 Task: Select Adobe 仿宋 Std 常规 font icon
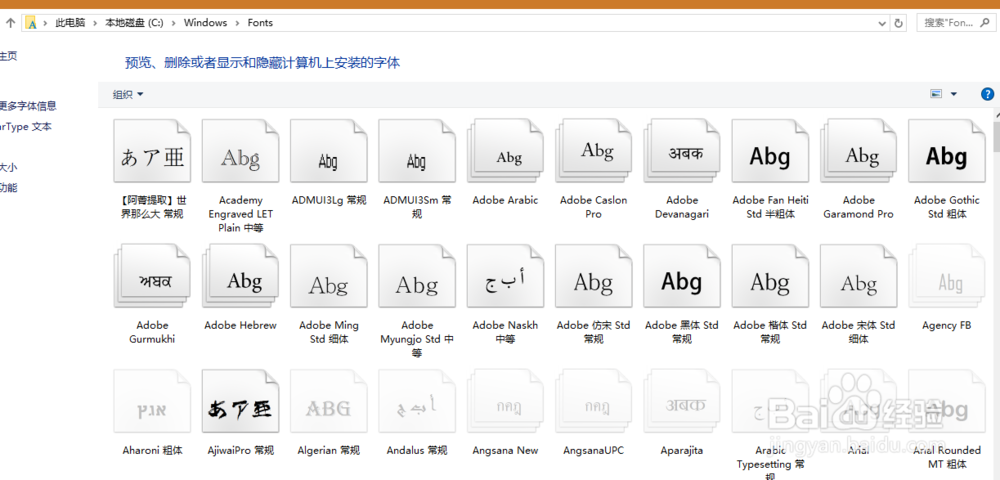point(593,277)
